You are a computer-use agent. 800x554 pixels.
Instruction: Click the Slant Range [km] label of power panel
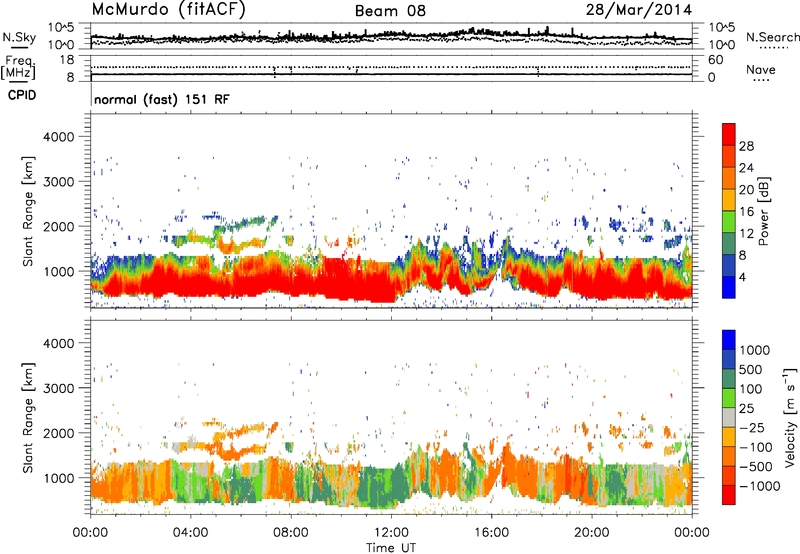[x=28, y=211]
